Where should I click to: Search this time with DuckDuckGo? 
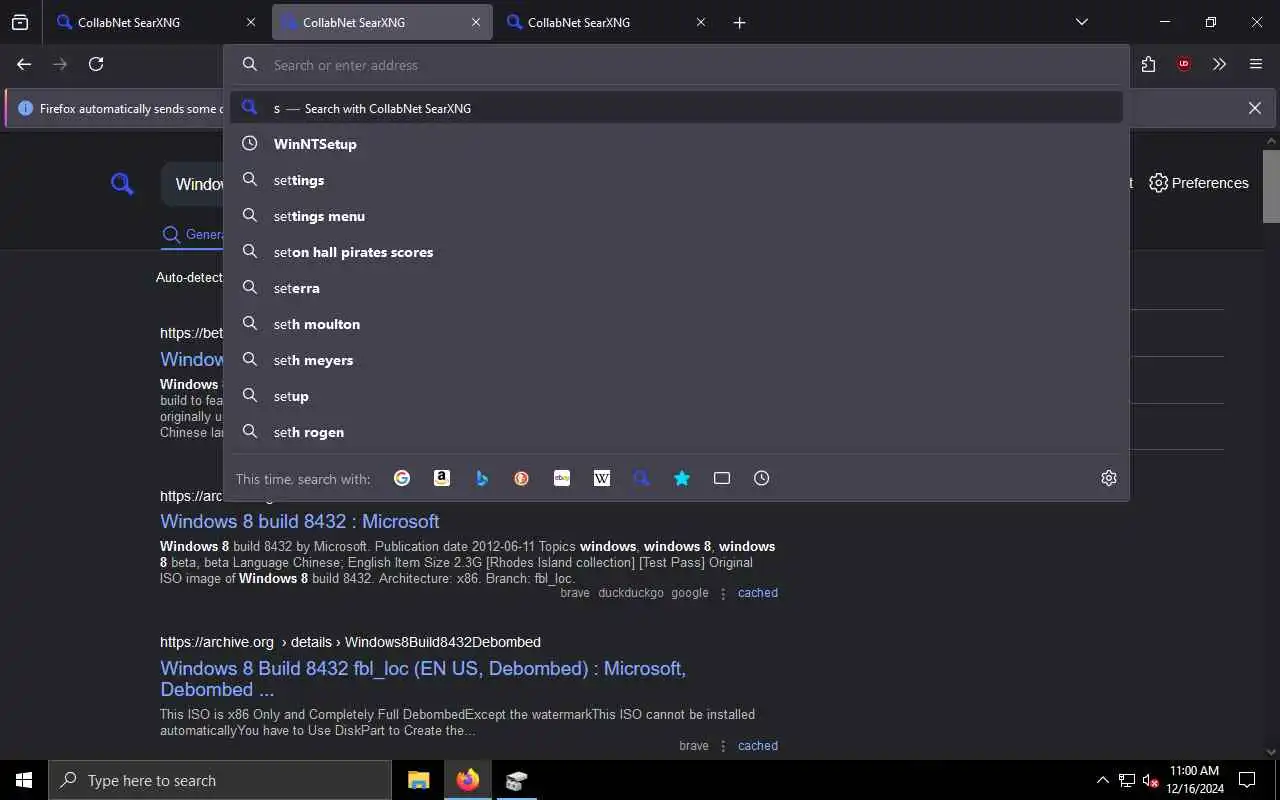tap(522, 478)
